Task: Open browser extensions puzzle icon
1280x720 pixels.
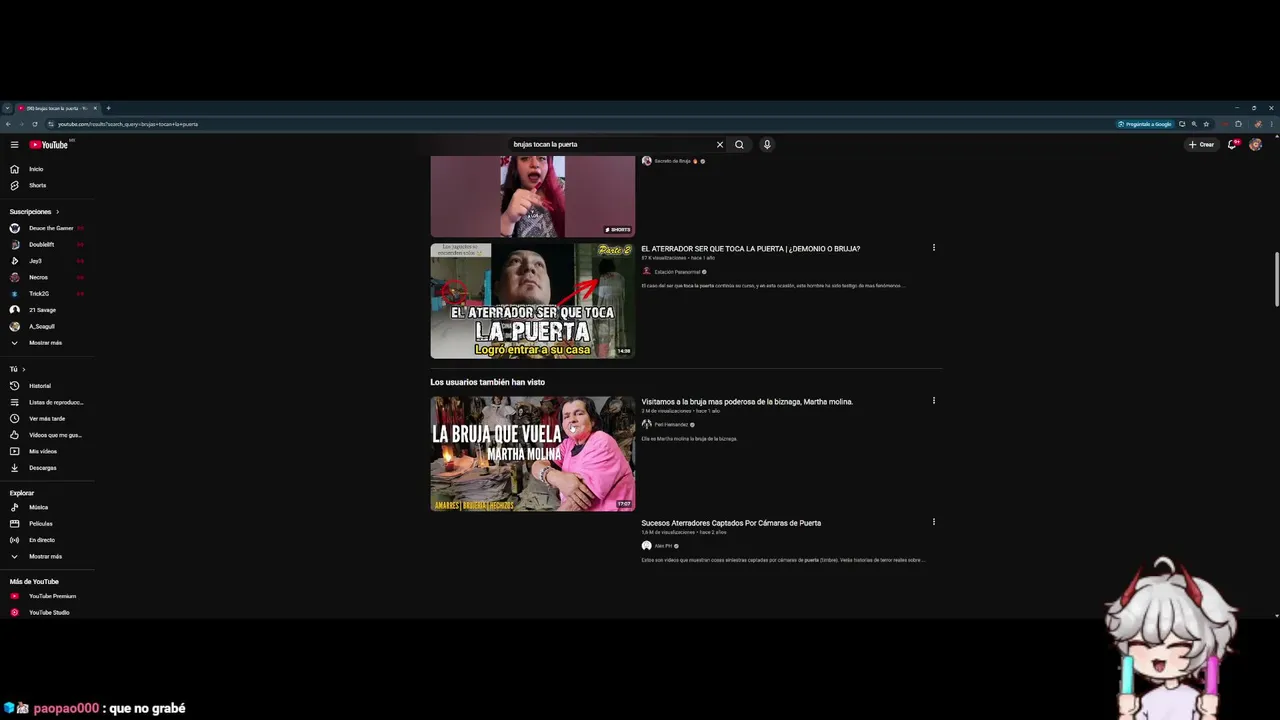Action: tap(1238, 124)
